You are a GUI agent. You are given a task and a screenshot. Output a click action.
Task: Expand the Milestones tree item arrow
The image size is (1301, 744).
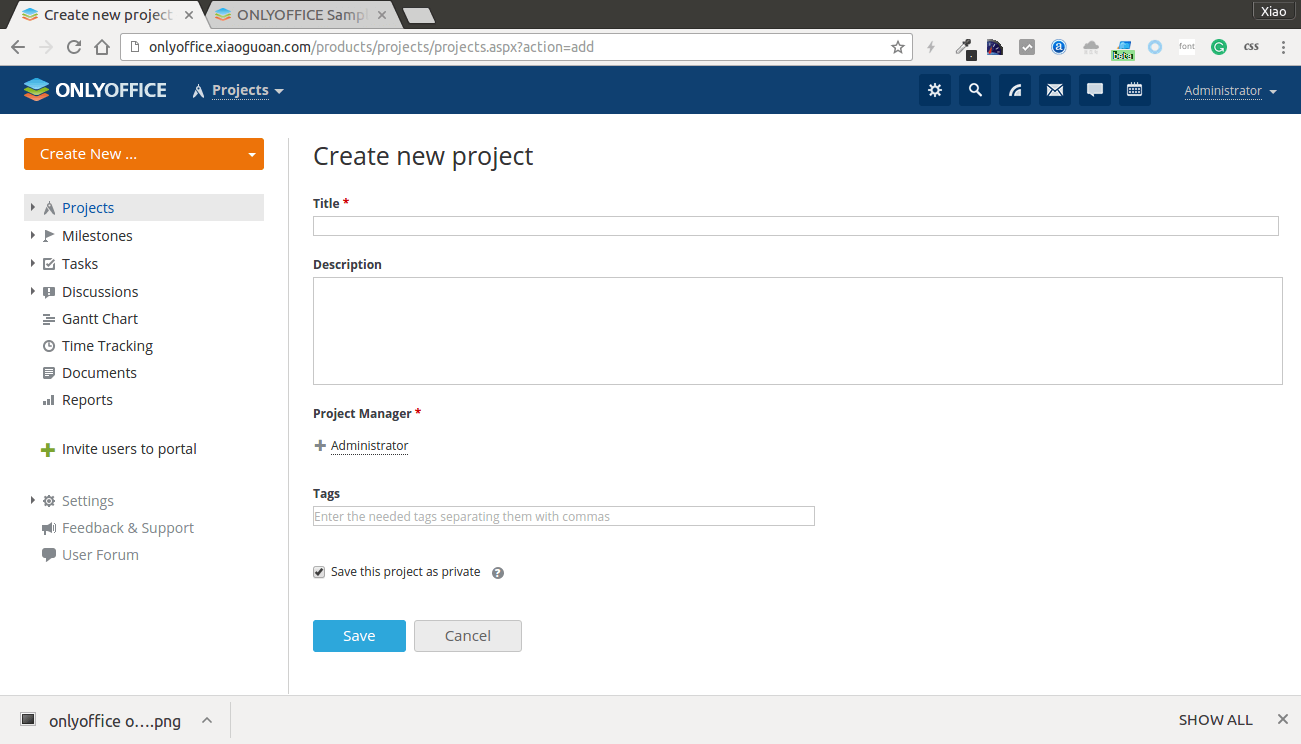click(x=33, y=236)
